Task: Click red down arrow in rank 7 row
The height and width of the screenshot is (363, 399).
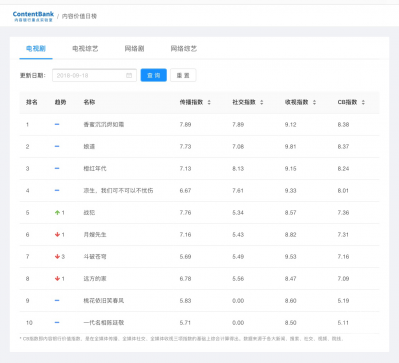Action: (x=57, y=257)
